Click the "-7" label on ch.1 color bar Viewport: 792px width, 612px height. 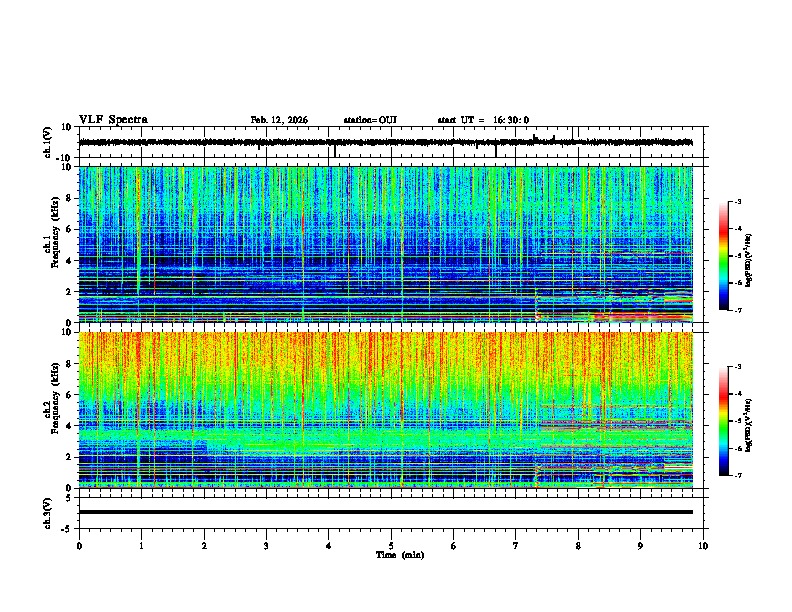[x=737, y=310]
